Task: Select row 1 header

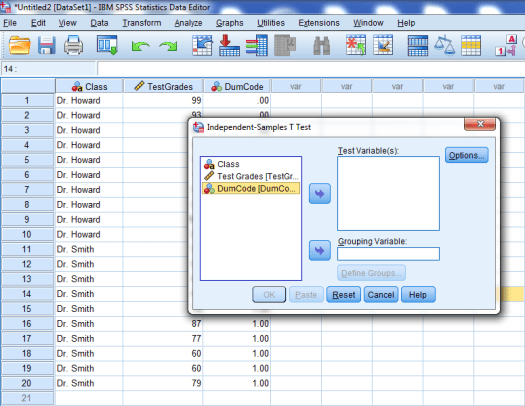Action: (x=27, y=100)
